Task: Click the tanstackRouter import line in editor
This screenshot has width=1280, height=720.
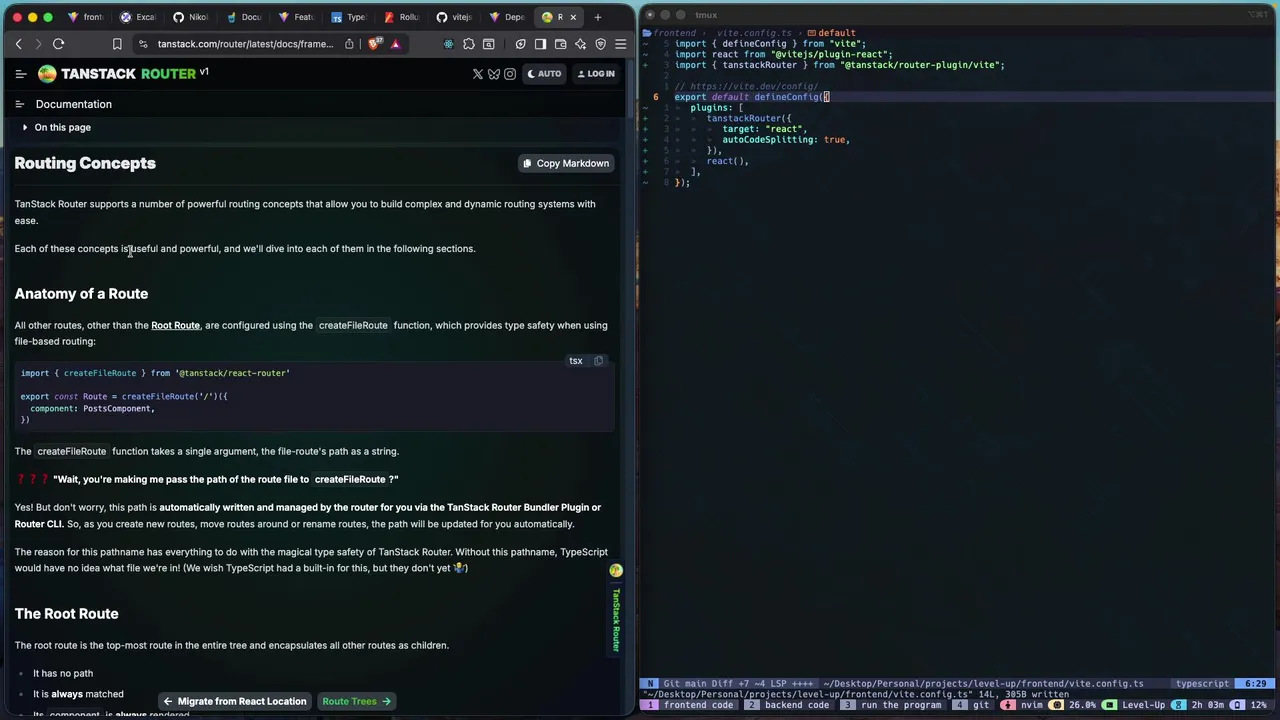Action: [x=839, y=65]
